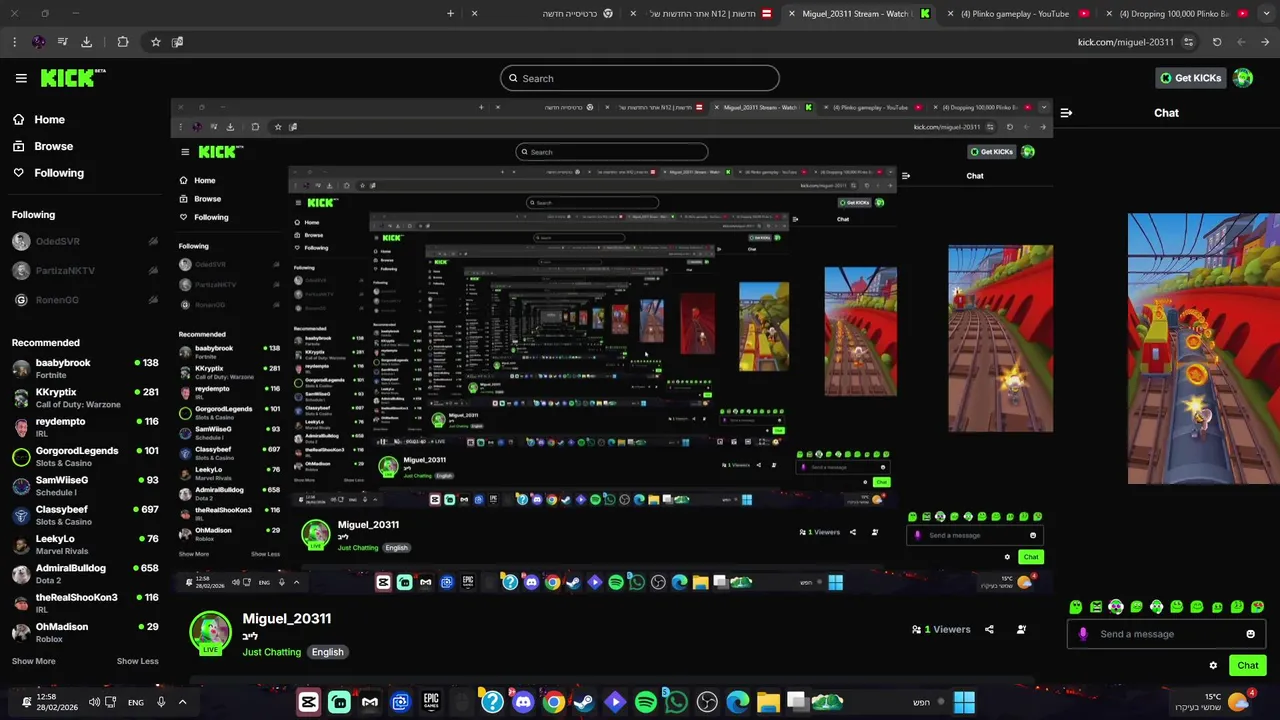The width and height of the screenshot is (1280, 720).
Task: Open recommended channel baabybrook
Action: 85,368
